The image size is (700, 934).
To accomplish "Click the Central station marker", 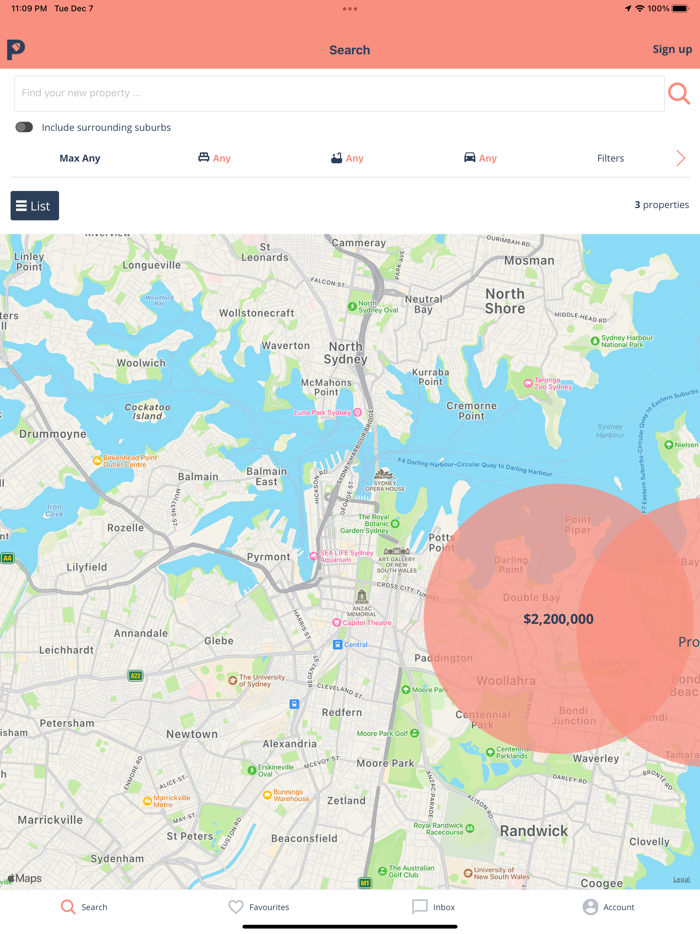I will coord(337,645).
